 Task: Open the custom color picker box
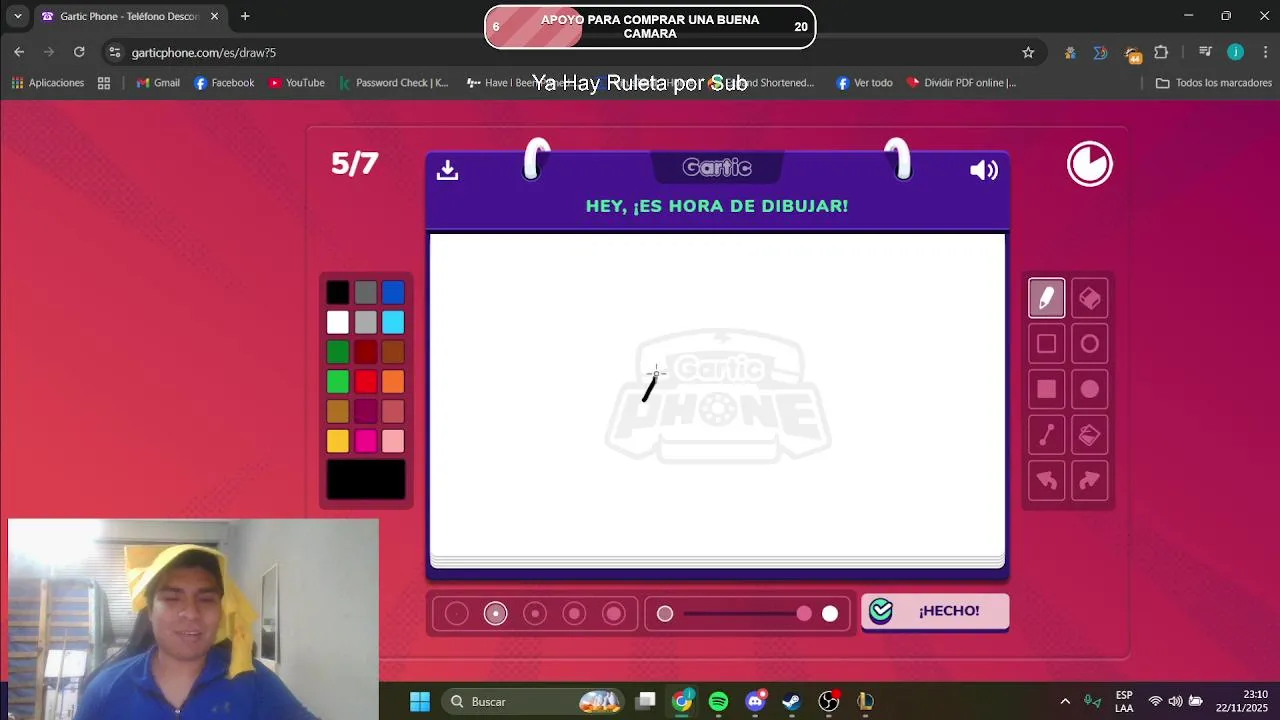point(366,480)
